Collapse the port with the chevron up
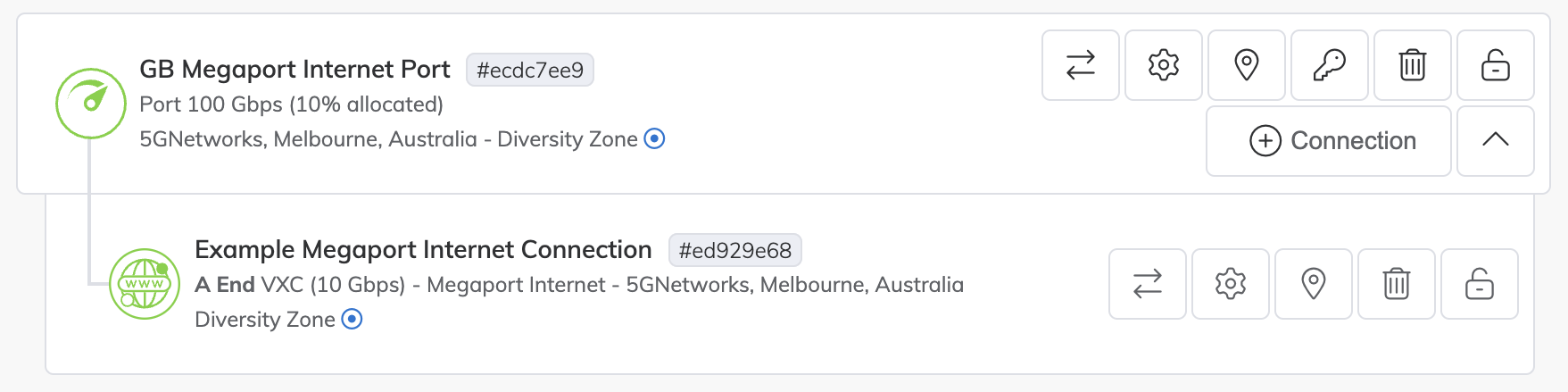 1495,141
